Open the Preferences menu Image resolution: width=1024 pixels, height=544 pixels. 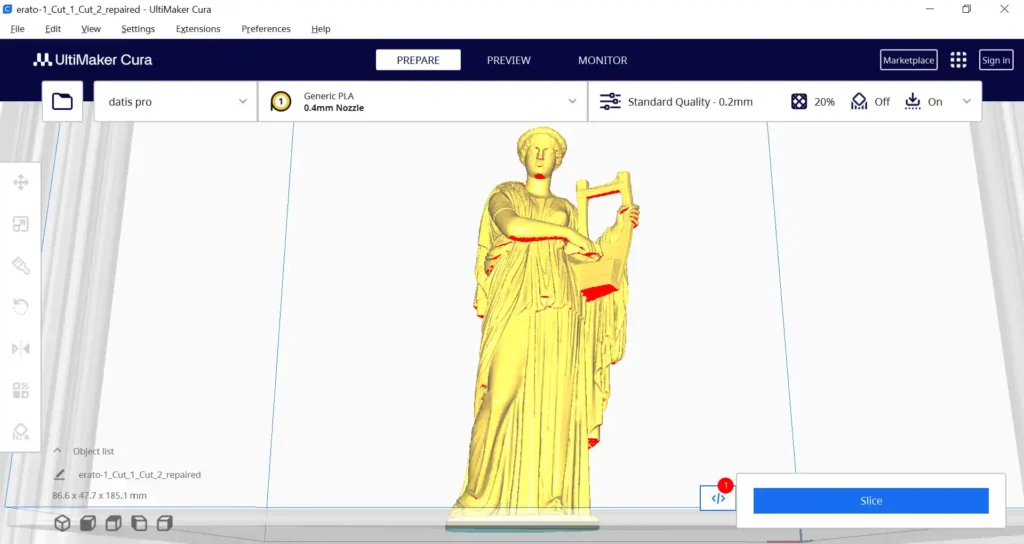point(266,29)
